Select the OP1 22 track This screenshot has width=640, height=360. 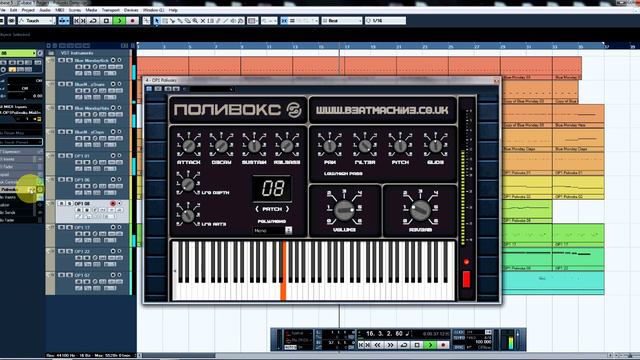tap(82, 251)
